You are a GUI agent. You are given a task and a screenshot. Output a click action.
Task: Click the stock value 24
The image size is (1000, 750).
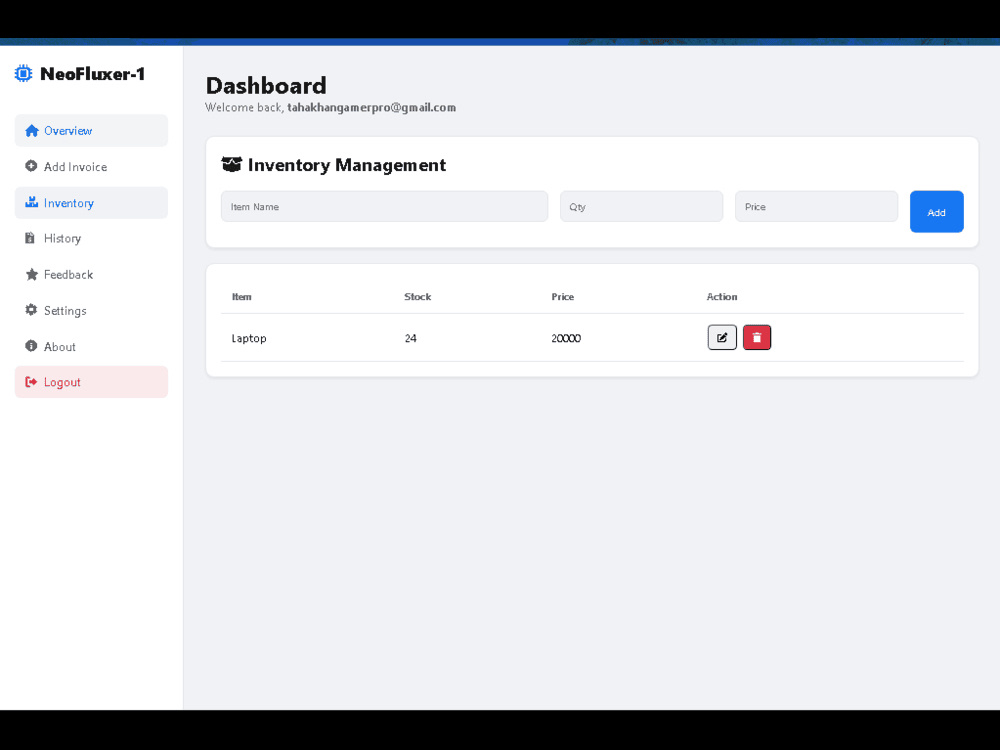(x=411, y=338)
